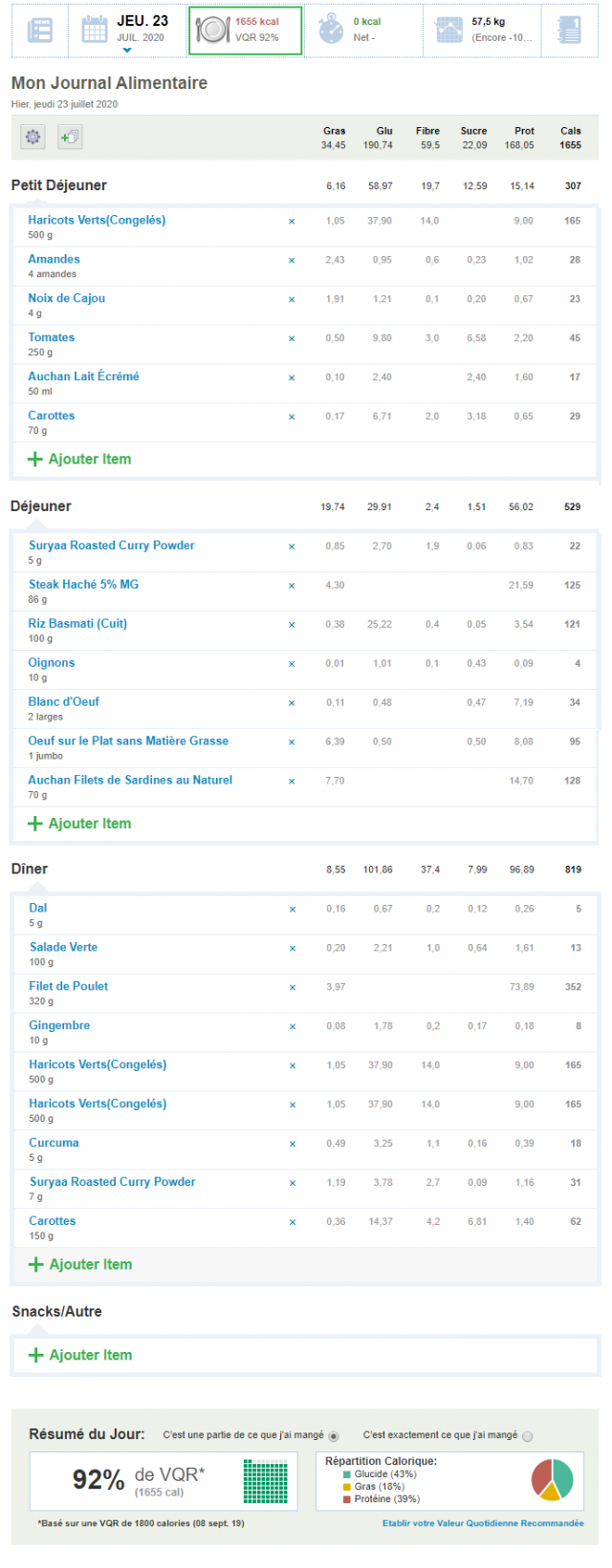Open the food diary settings gear
612x1568 pixels.
(x=33, y=138)
